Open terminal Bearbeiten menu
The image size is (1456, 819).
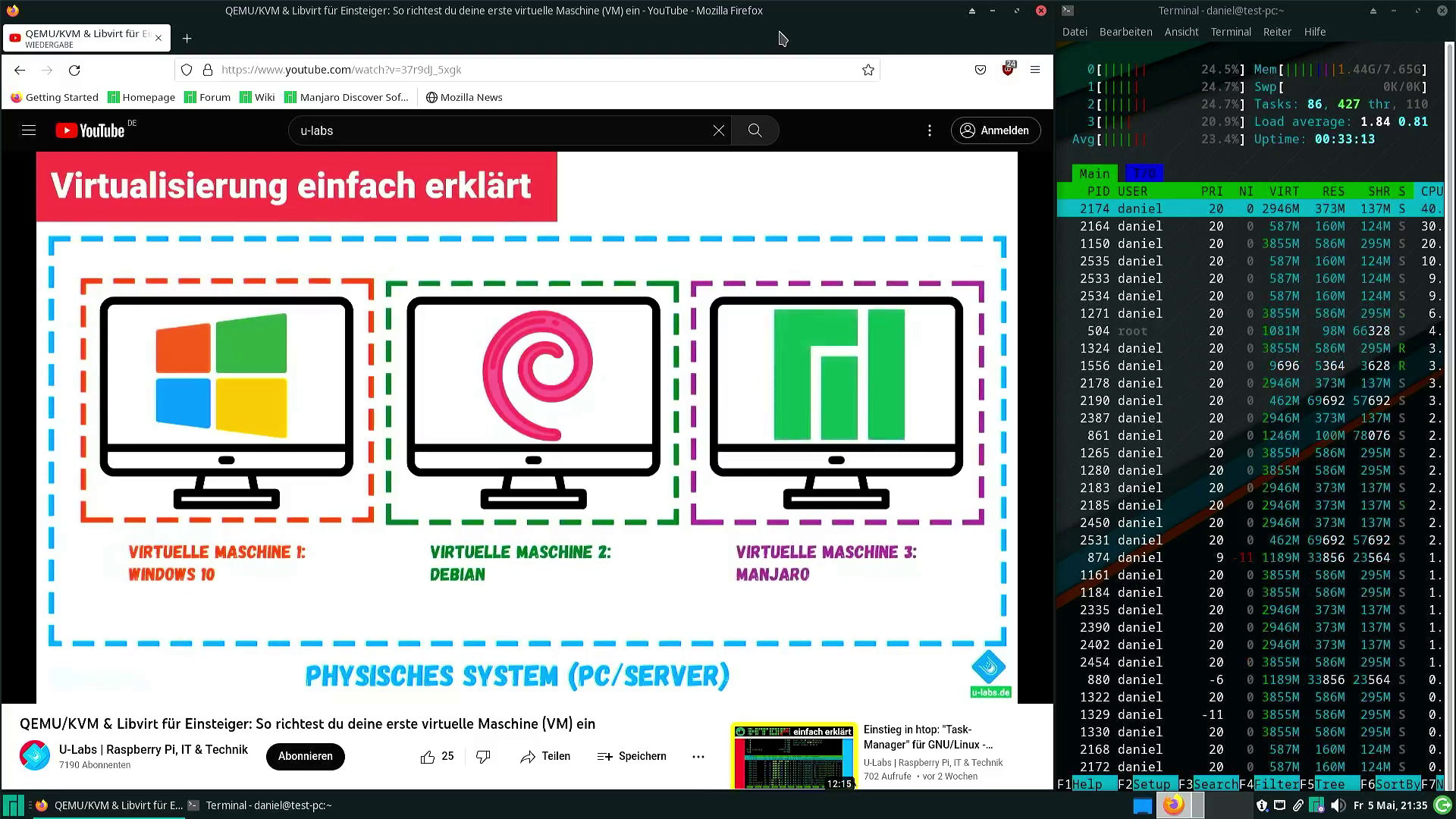1126,32
